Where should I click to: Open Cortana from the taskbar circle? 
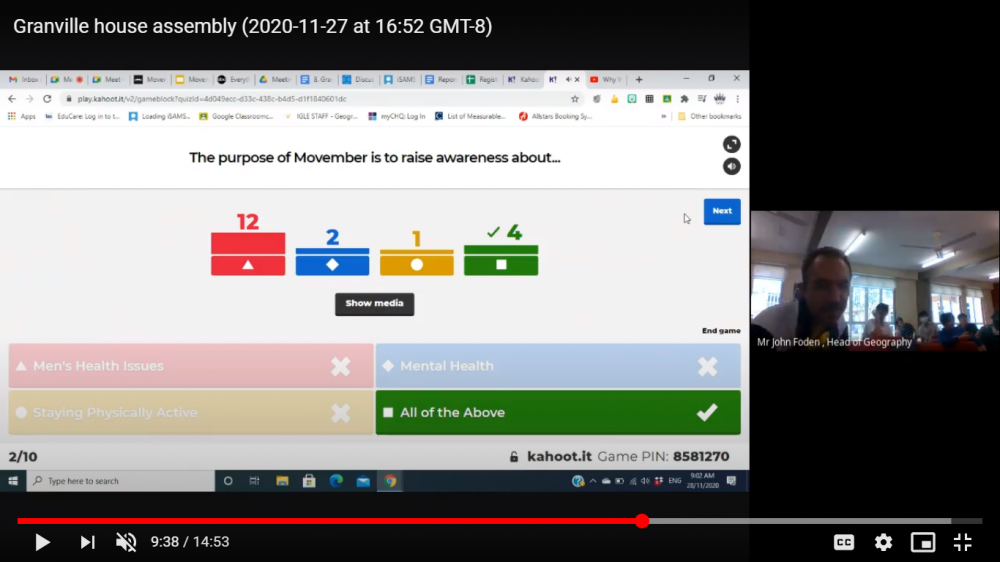228,481
